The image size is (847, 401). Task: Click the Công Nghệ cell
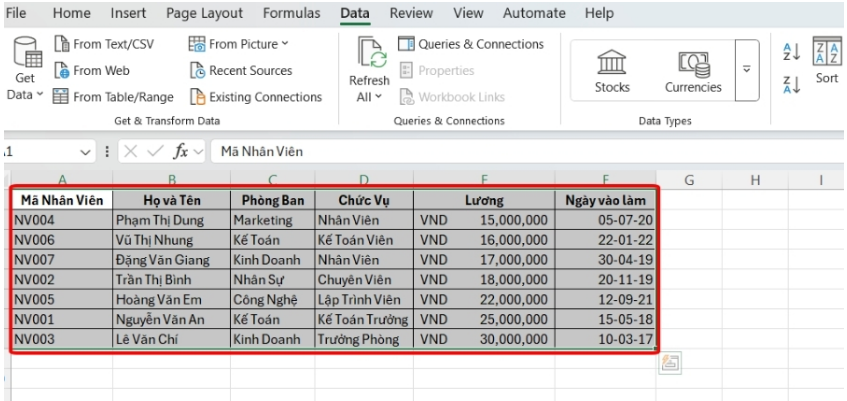(x=273, y=299)
